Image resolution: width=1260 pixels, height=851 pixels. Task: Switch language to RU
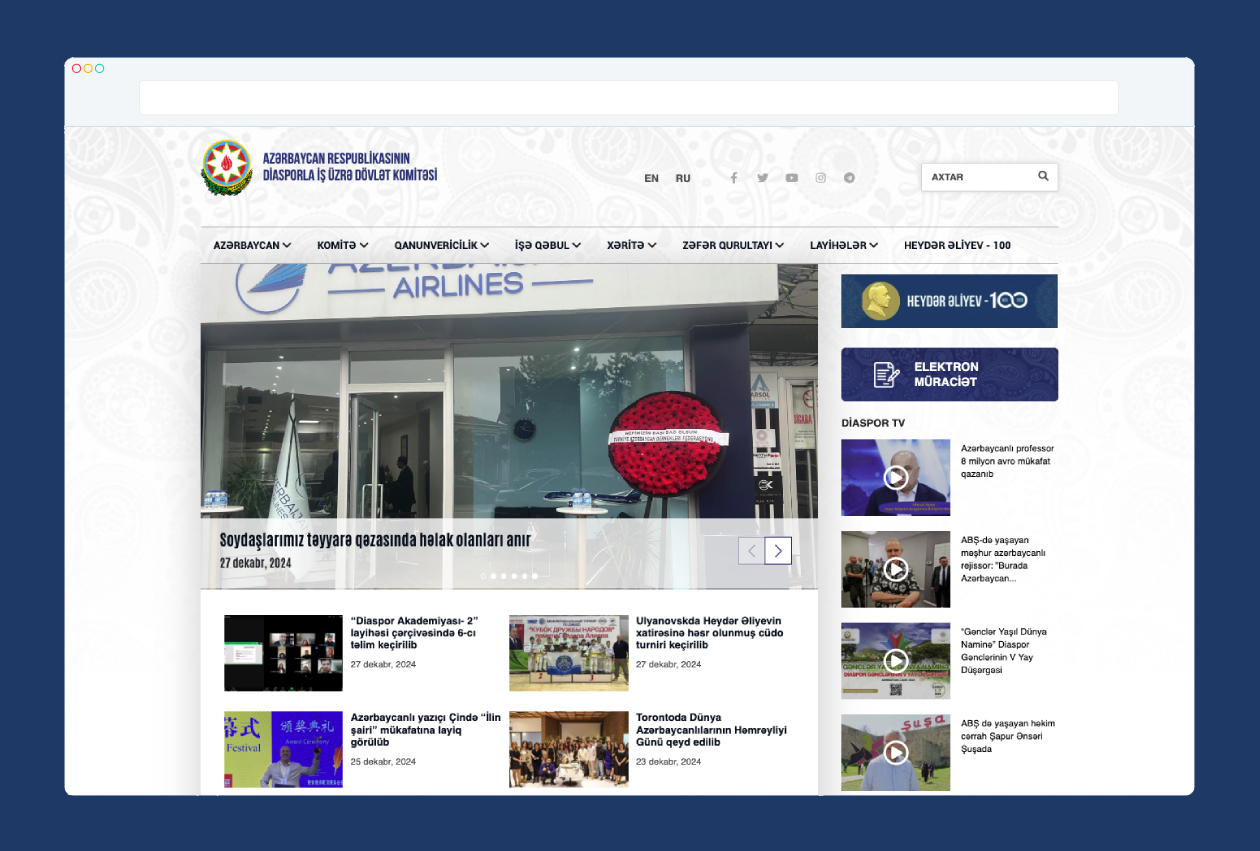click(x=683, y=178)
